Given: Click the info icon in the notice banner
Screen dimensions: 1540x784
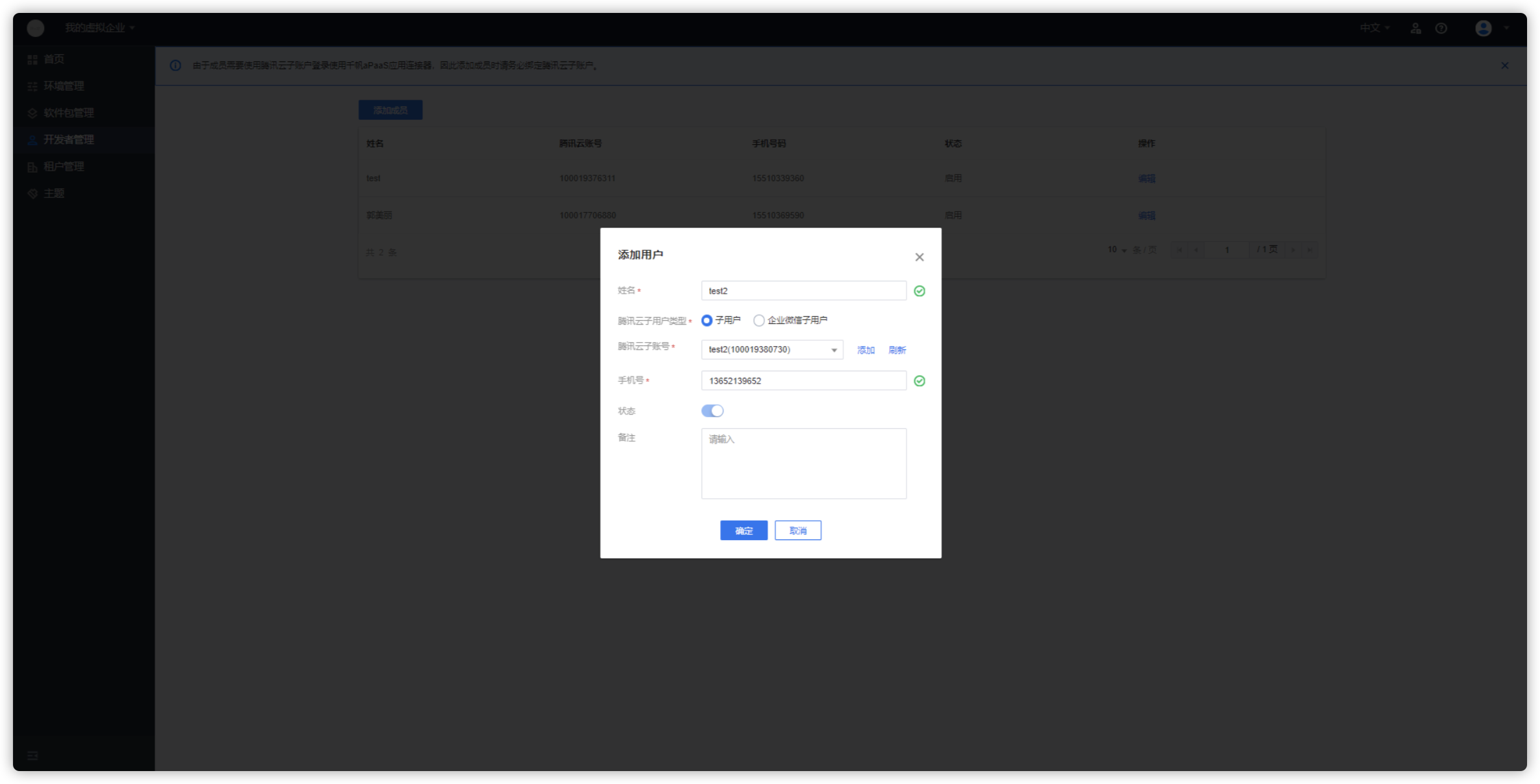Looking at the screenshot, I should pos(175,66).
